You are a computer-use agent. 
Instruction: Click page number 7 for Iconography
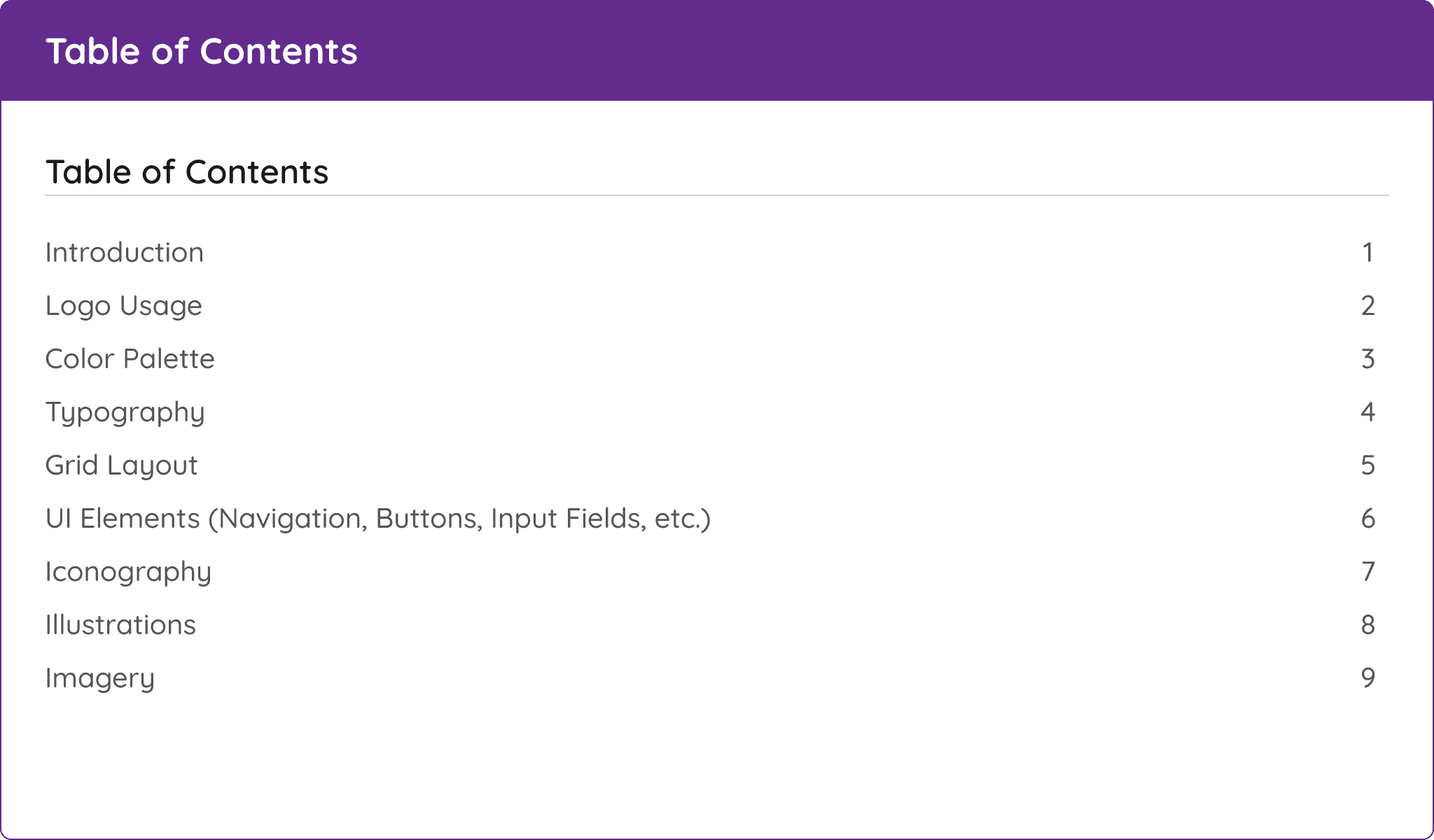(1367, 572)
